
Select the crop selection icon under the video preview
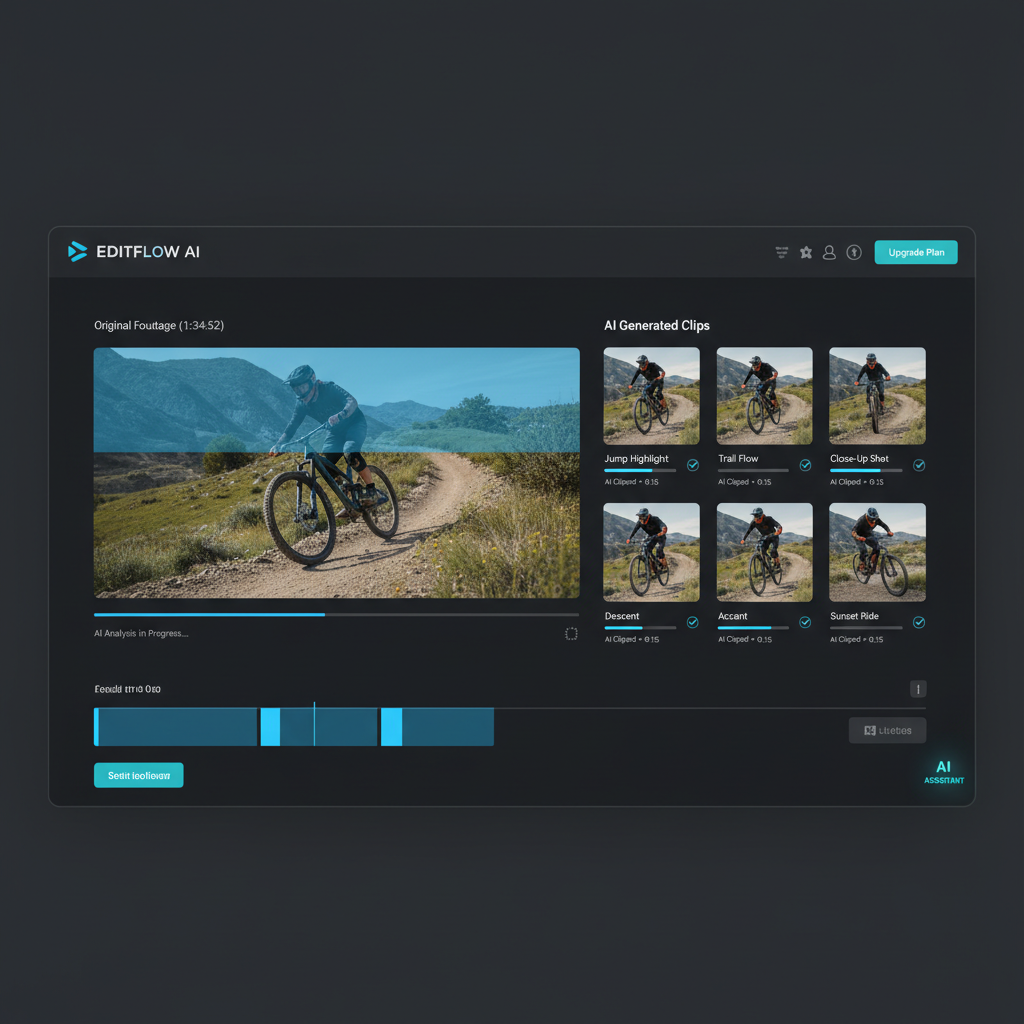[x=571, y=633]
